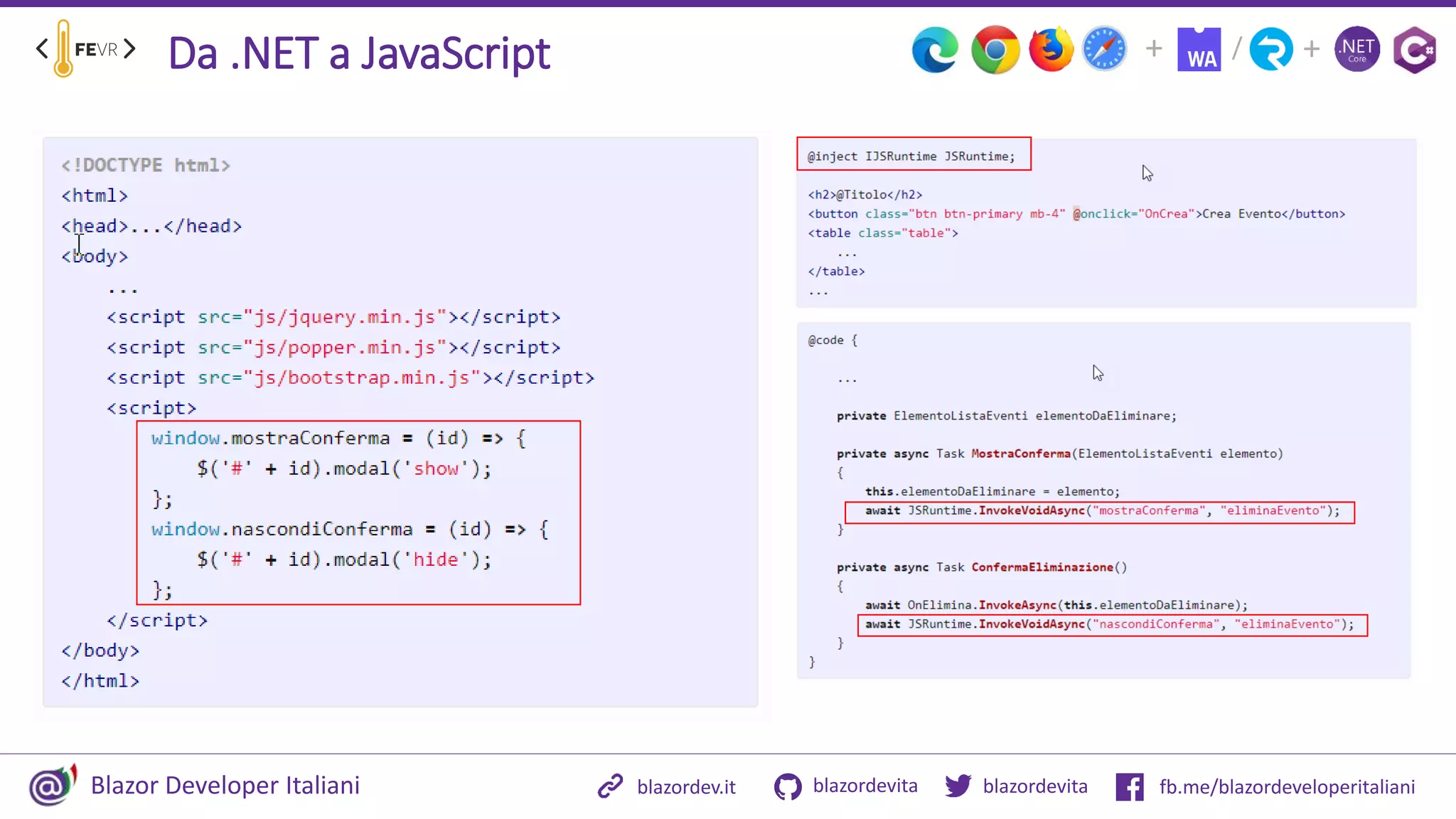Click the modal('show') code line
Screen dimensions: 1456x819
[x=344, y=469]
